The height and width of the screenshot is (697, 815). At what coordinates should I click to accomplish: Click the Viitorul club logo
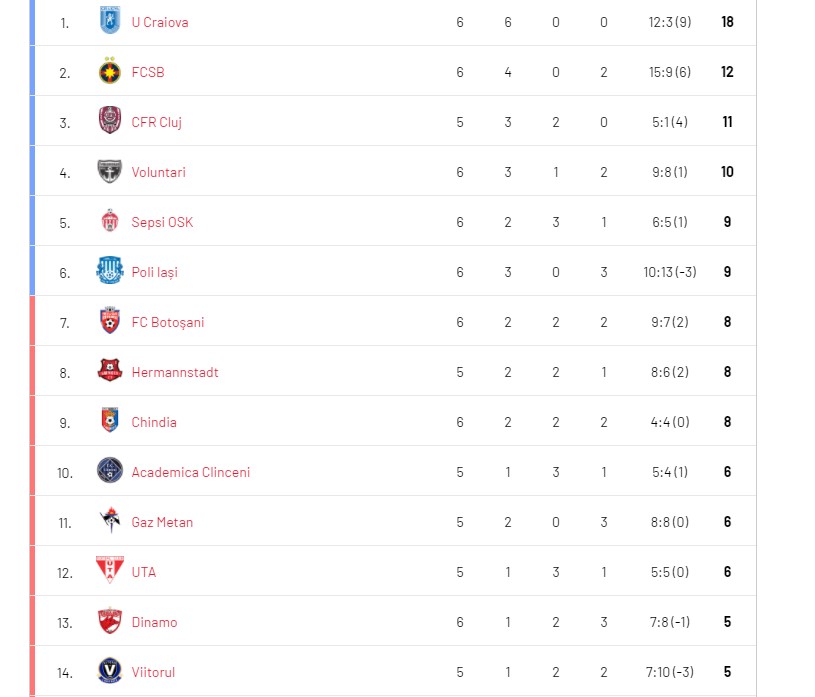pos(109,672)
